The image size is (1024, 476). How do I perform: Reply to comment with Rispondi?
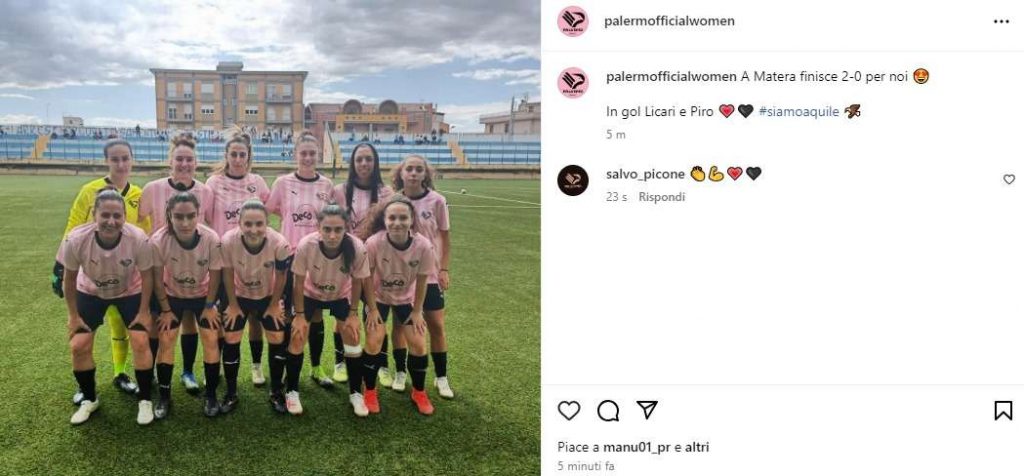(662, 197)
